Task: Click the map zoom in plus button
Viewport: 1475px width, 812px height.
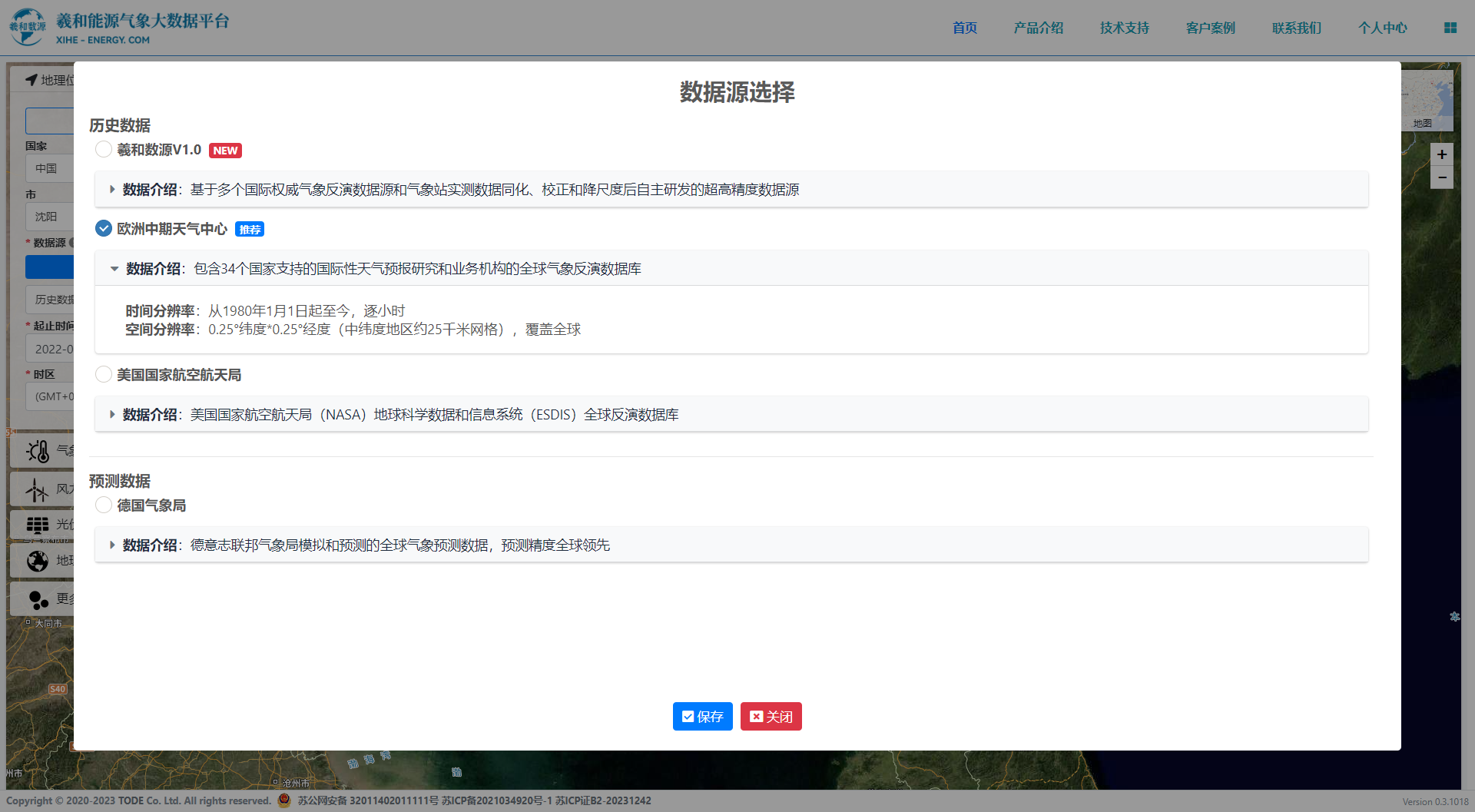Action: tap(1441, 154)
